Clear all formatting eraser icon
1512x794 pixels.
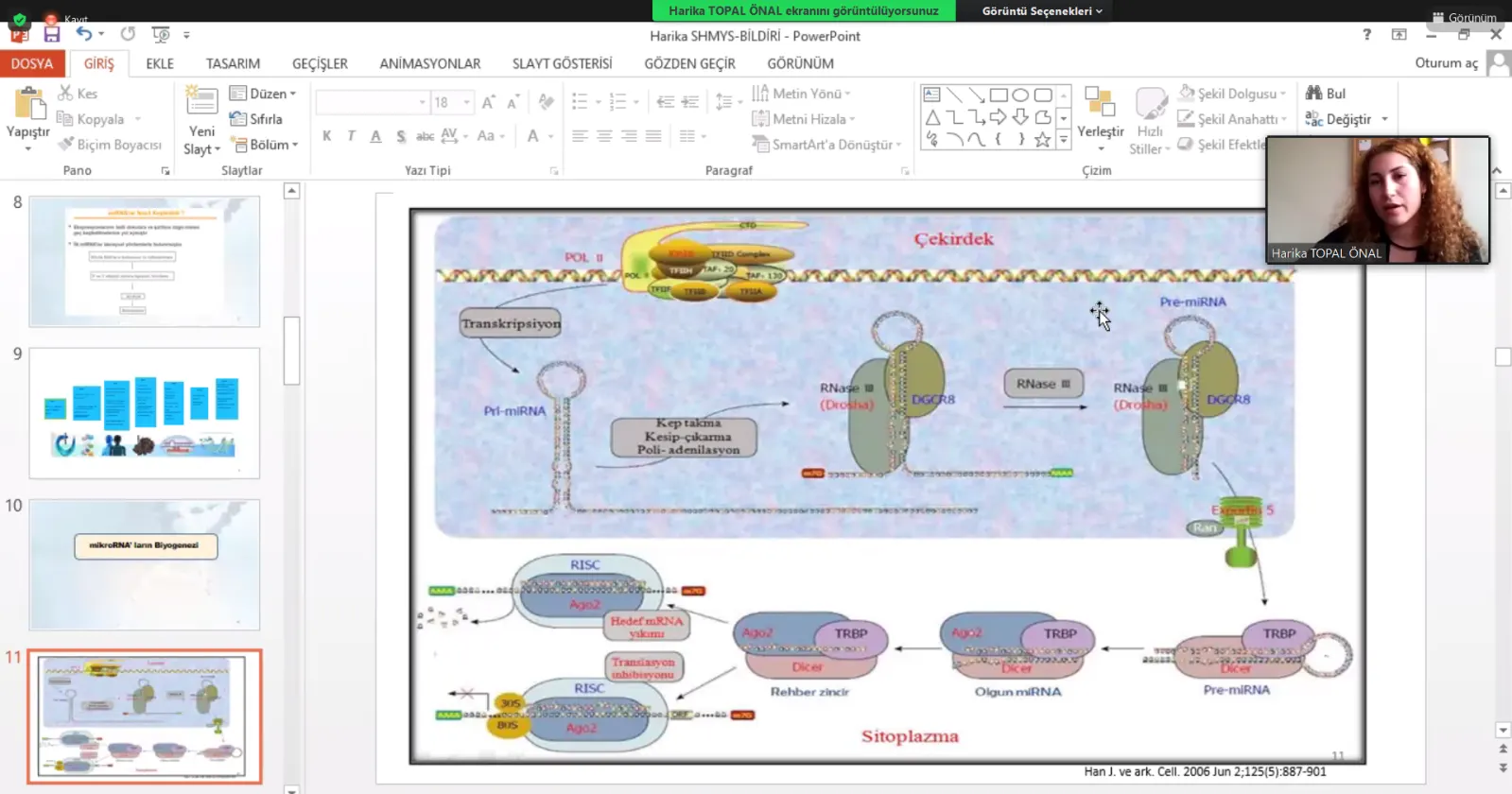pyautogui.click(x=546, y=101)
